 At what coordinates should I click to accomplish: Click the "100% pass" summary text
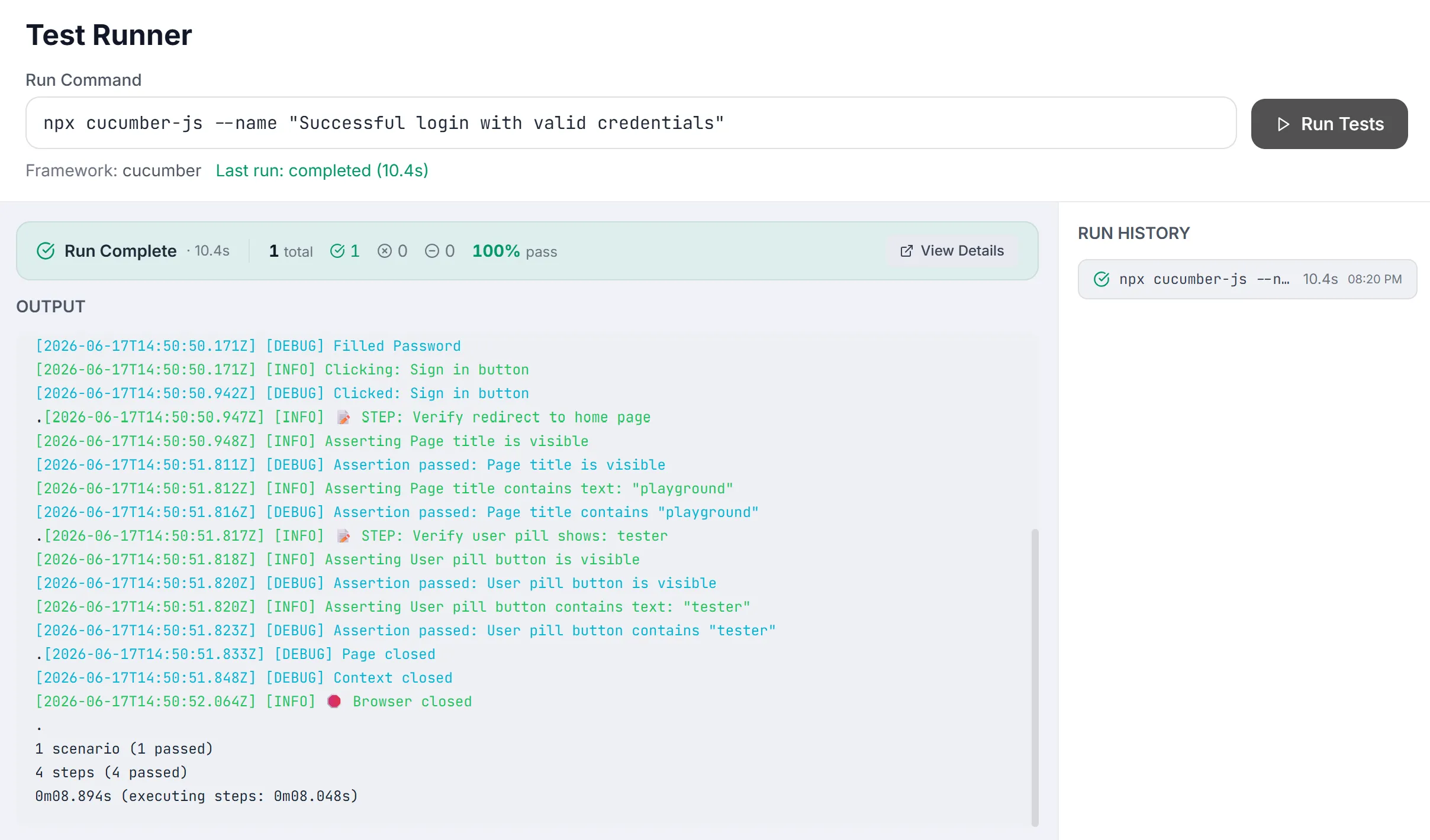[514, 251]
